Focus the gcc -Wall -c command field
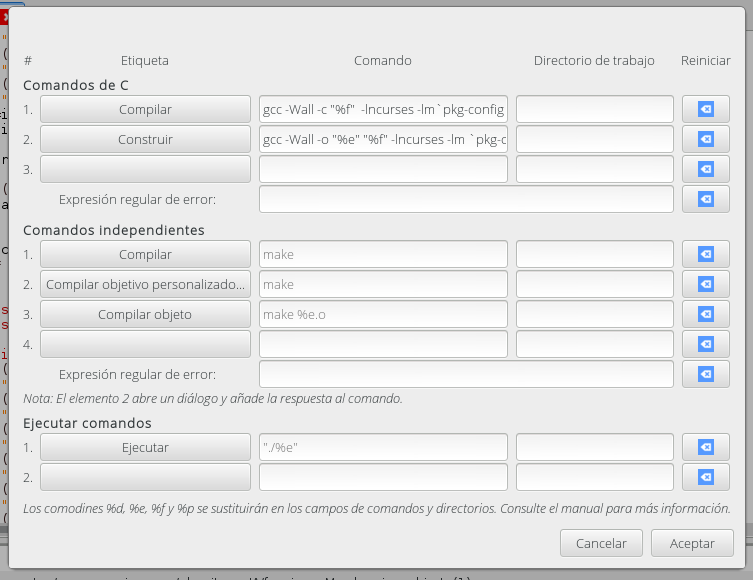The width and height of the screenshot is (753, 580). coord(383,109)
